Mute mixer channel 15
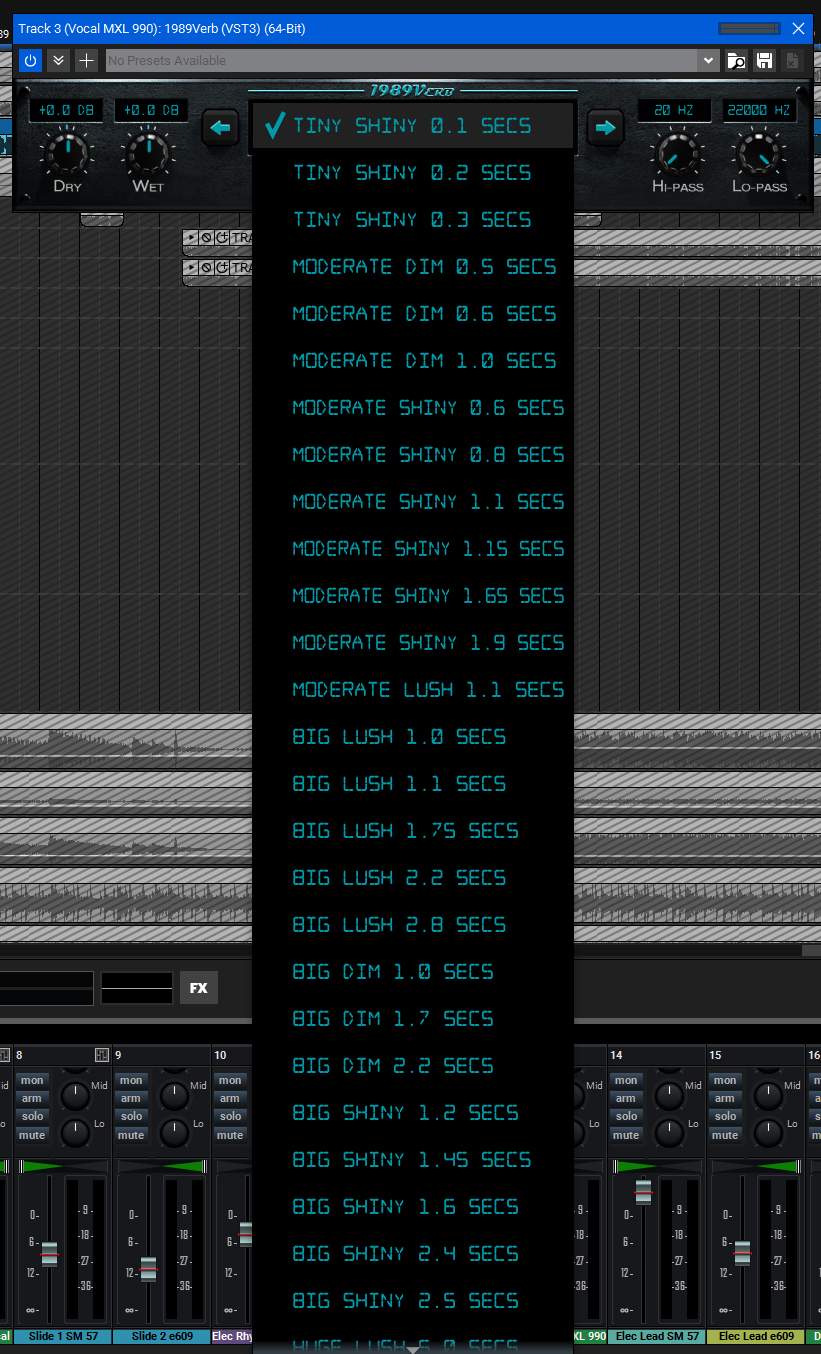The image size is (821, 1354). (725, 1135)
